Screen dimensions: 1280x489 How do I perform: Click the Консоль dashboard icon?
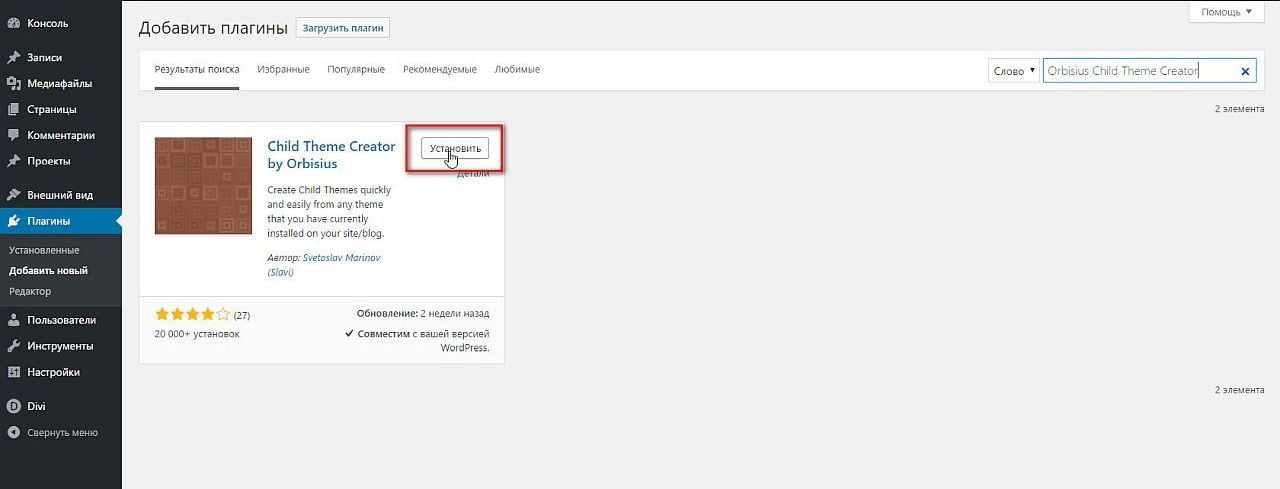14,22
